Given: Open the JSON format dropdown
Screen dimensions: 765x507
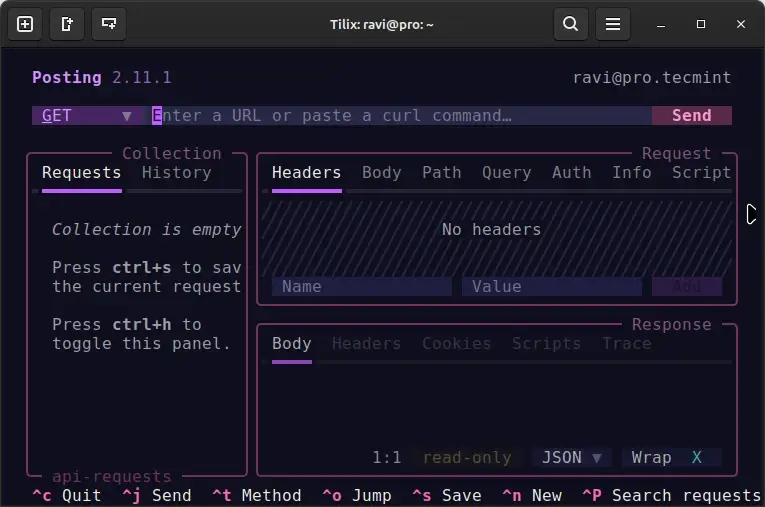Looking at the screenshot, I should click(x=571, y=458).
